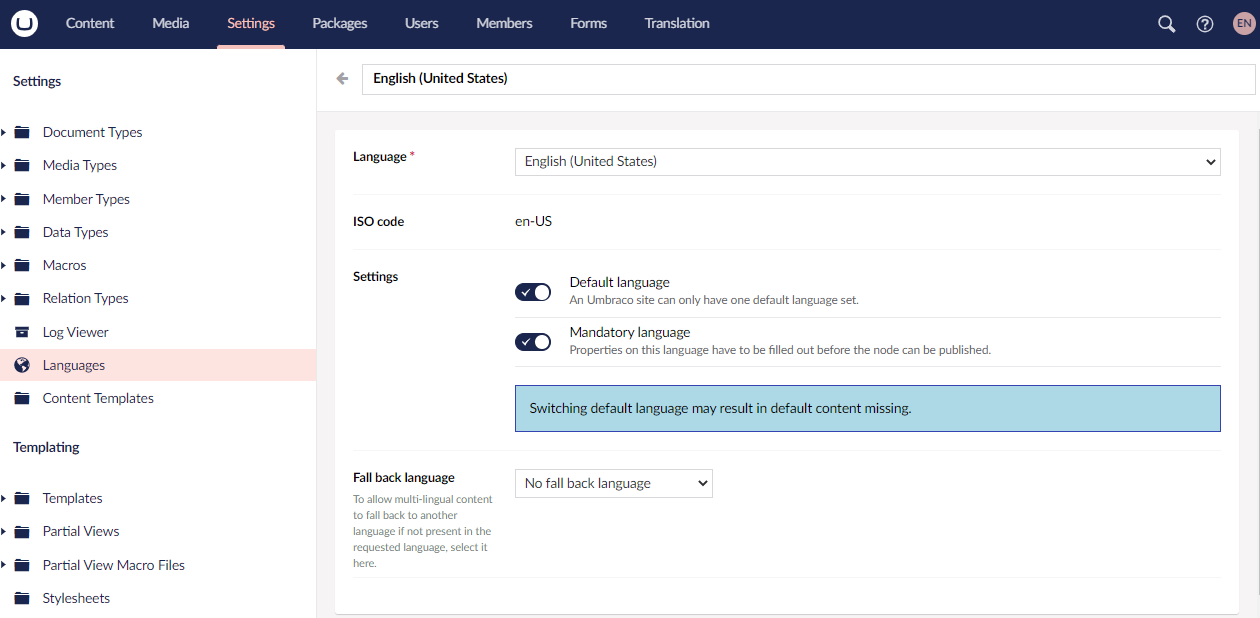Click the back arrow beside language name

343,79
